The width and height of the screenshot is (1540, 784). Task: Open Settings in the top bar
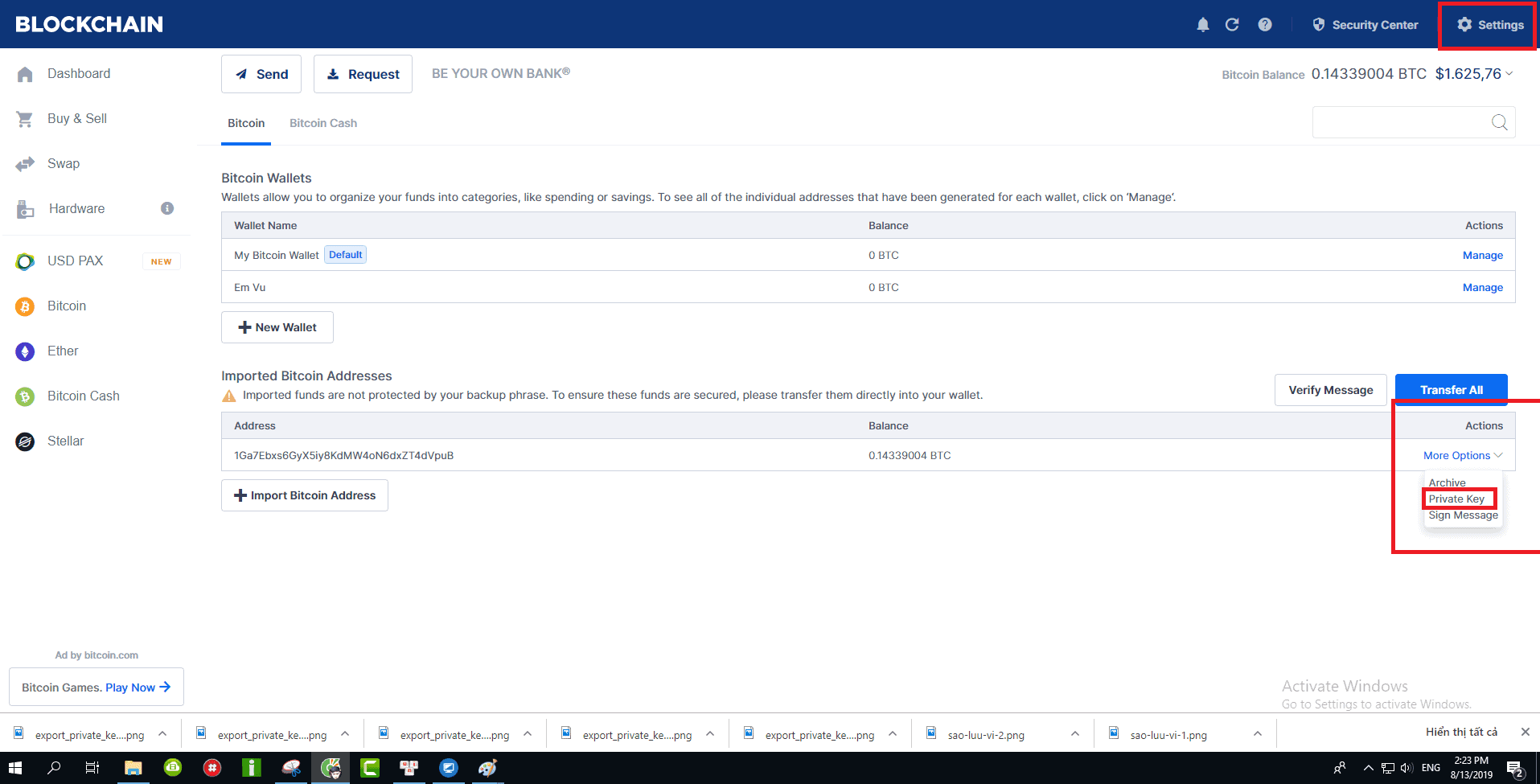pyautogui.click(x=1490, y=25)
